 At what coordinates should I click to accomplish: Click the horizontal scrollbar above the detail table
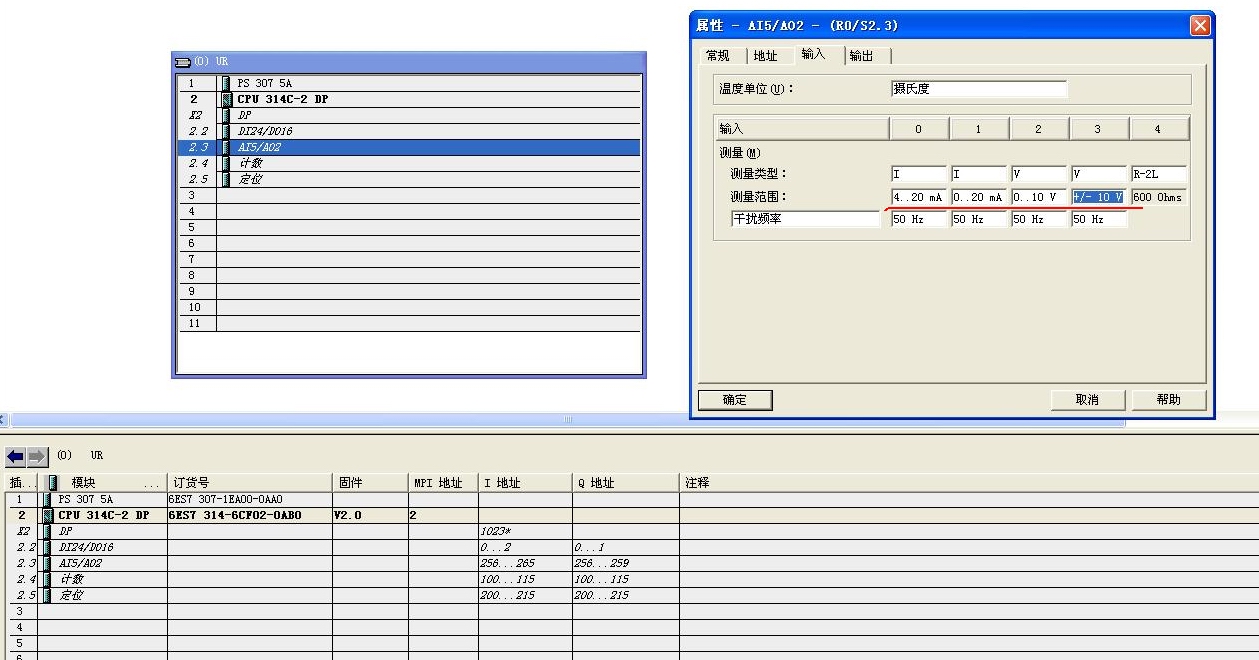tap(566, 420)
